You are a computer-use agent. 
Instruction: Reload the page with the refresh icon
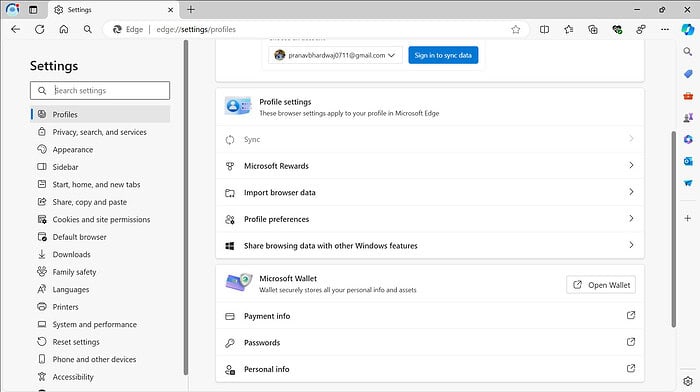pos(40,29)
